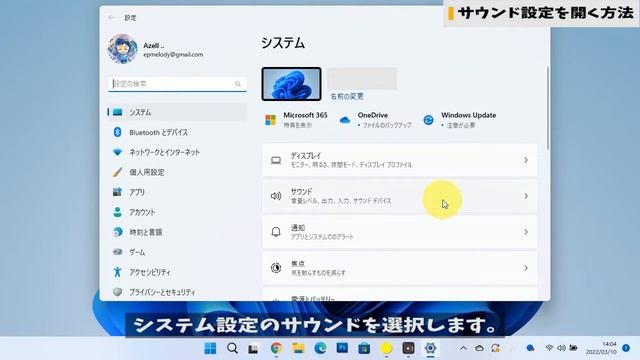Image resolution: width=640 pixels, height=360 pixels.
Task: Open taskbar Search
Action: 232,348
